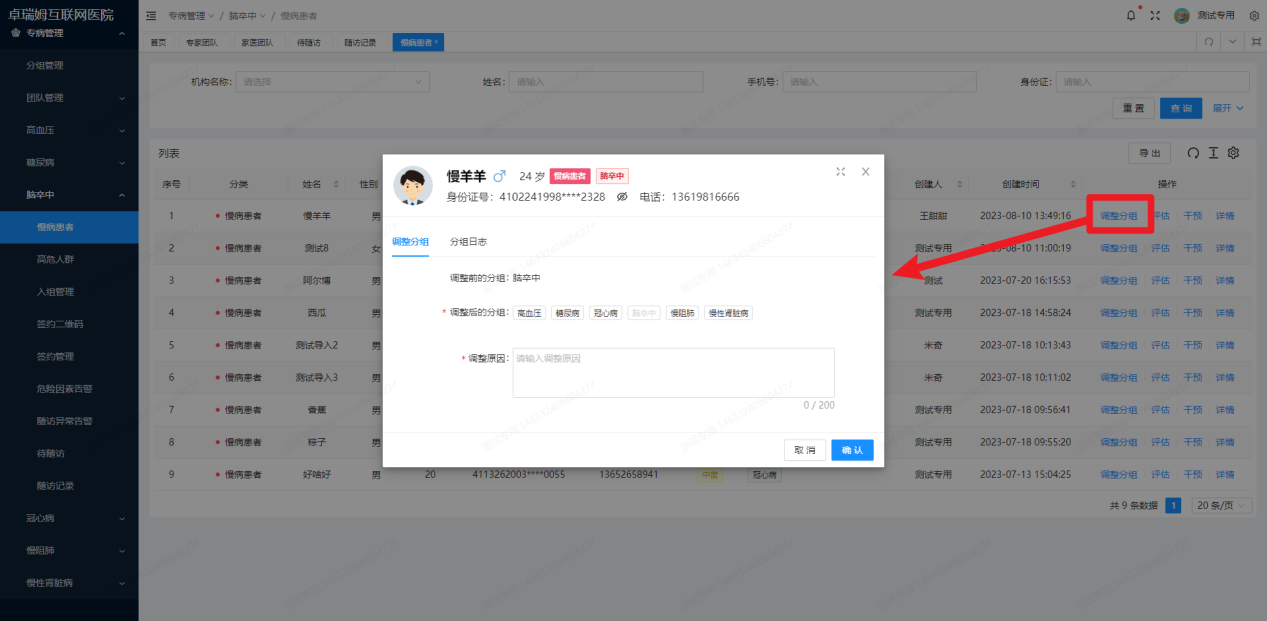1267x621 pixels.
Task: Click 调整分组 link in 粽子 row
Action: tap(1119, 442)
